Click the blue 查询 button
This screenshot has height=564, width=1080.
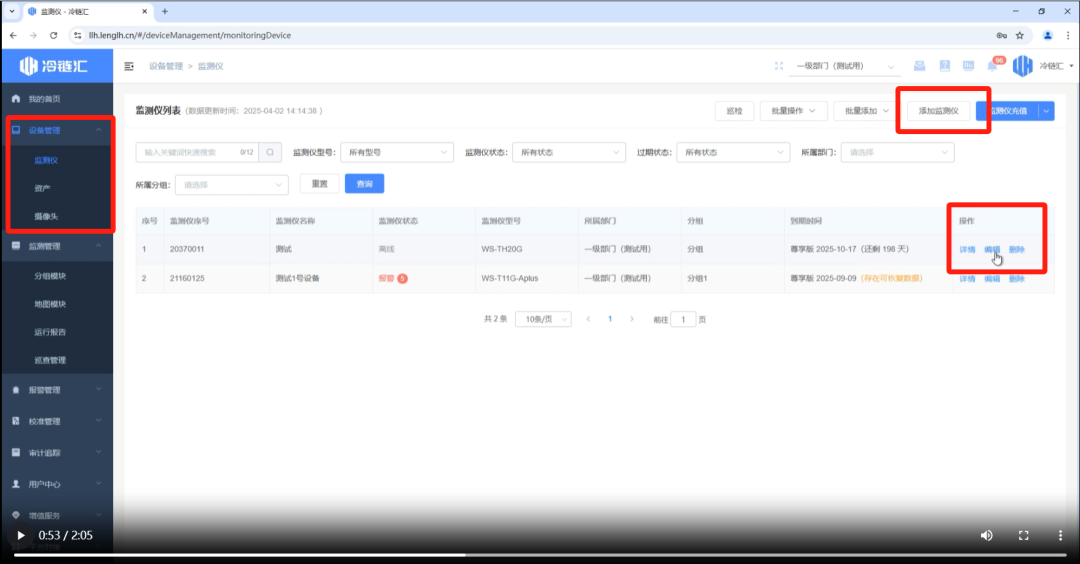tap(364, 184)
